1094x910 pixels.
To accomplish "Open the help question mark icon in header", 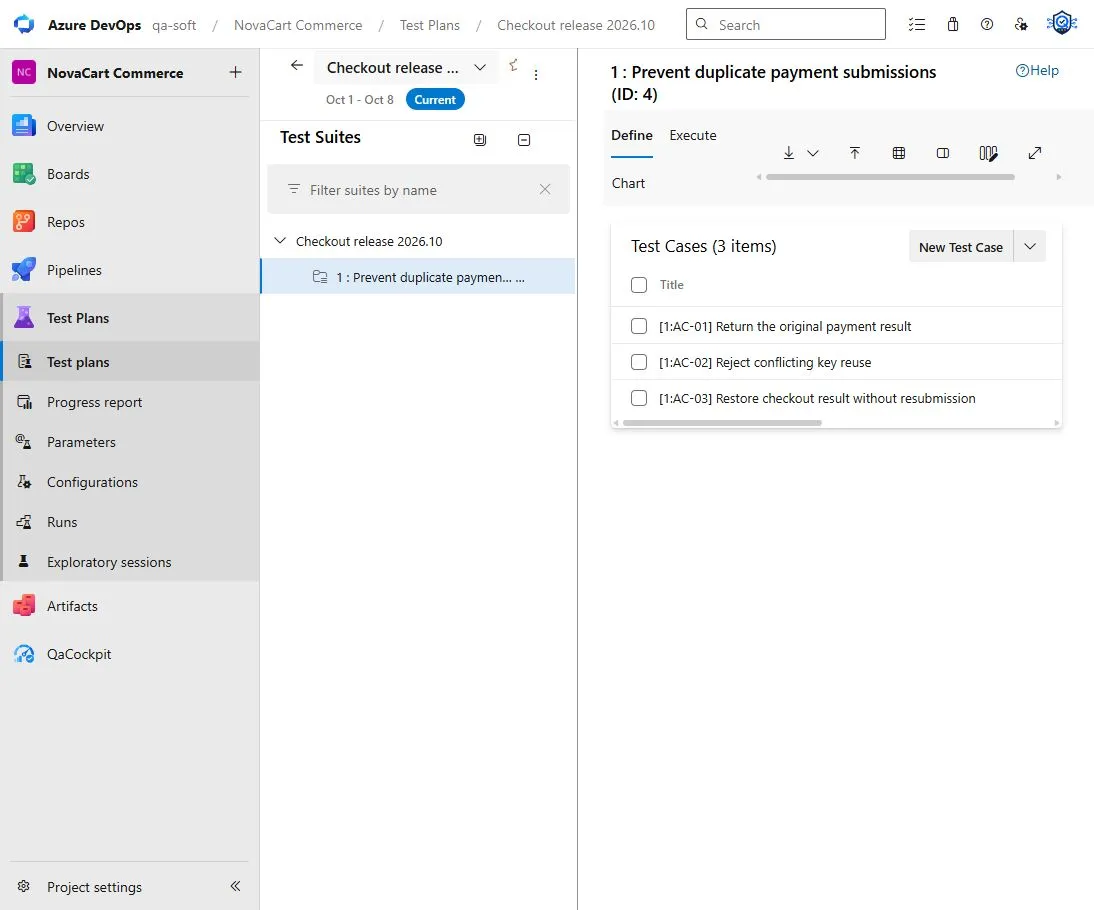I will coord(987,24).
